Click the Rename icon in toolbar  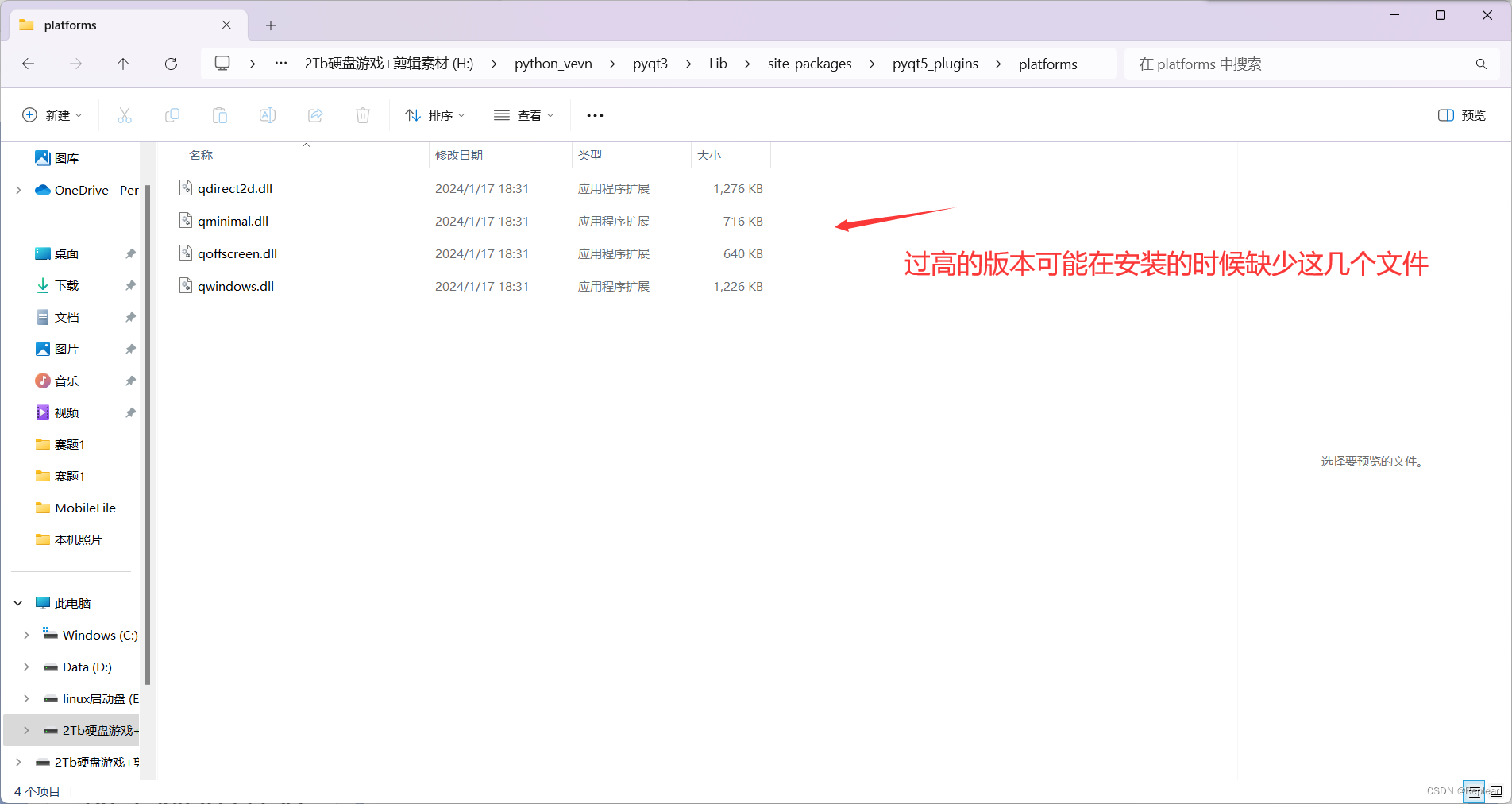point(268,115)
